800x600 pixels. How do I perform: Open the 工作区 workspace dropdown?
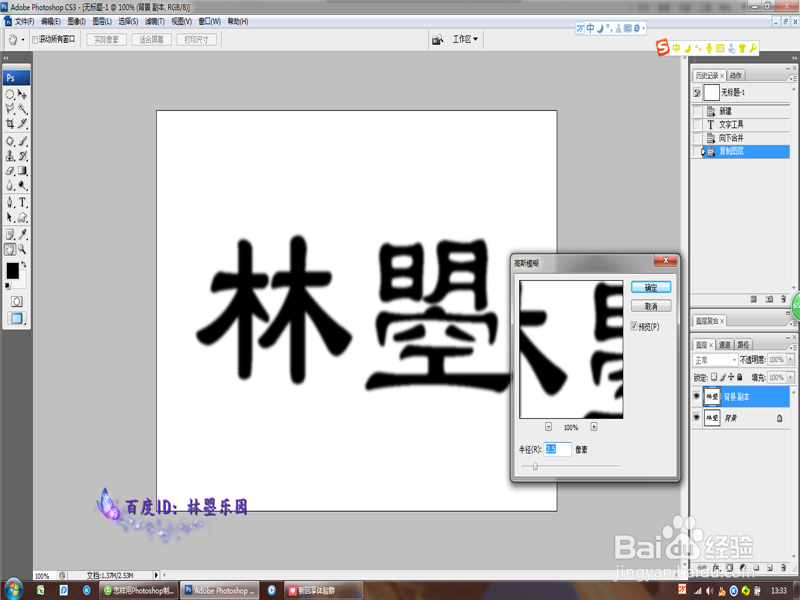(x=465, y=39)
